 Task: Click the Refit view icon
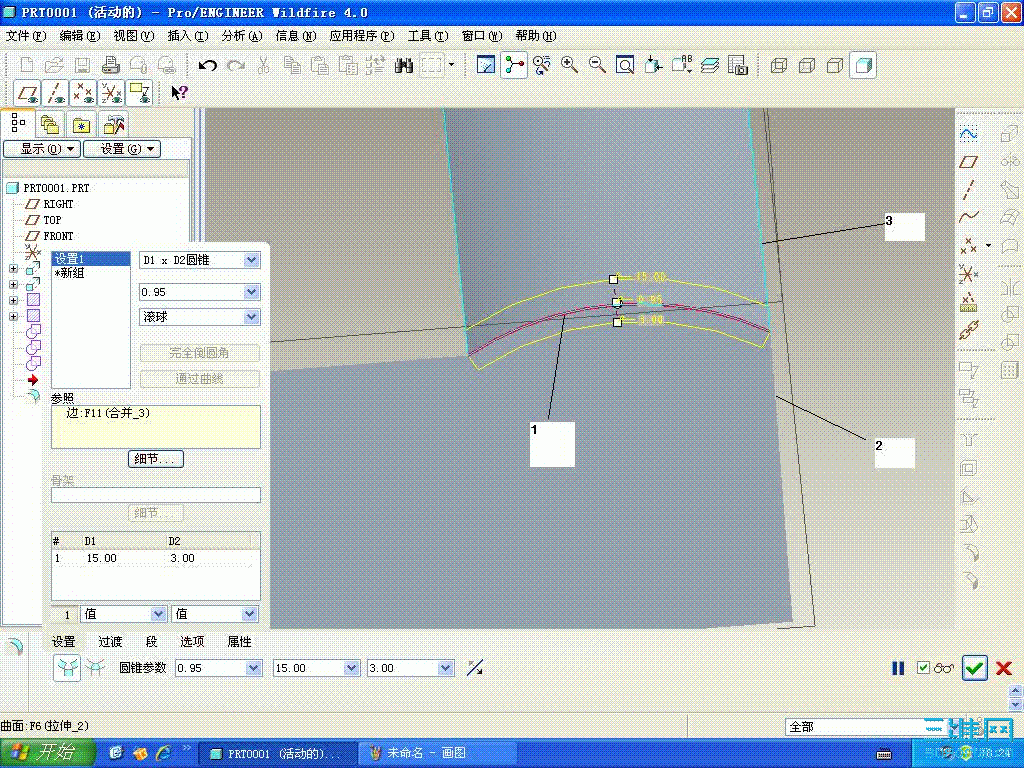(625, 65)
